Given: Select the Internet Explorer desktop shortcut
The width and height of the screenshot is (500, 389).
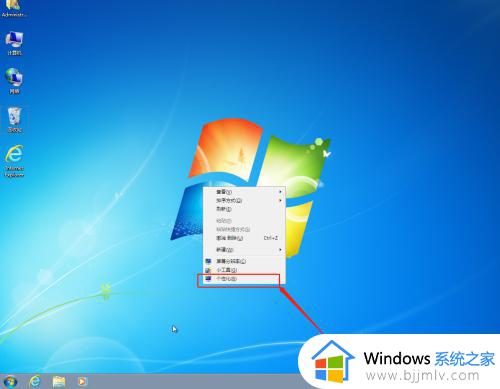Looking at the screenshot, I should (x=14, y=161).
